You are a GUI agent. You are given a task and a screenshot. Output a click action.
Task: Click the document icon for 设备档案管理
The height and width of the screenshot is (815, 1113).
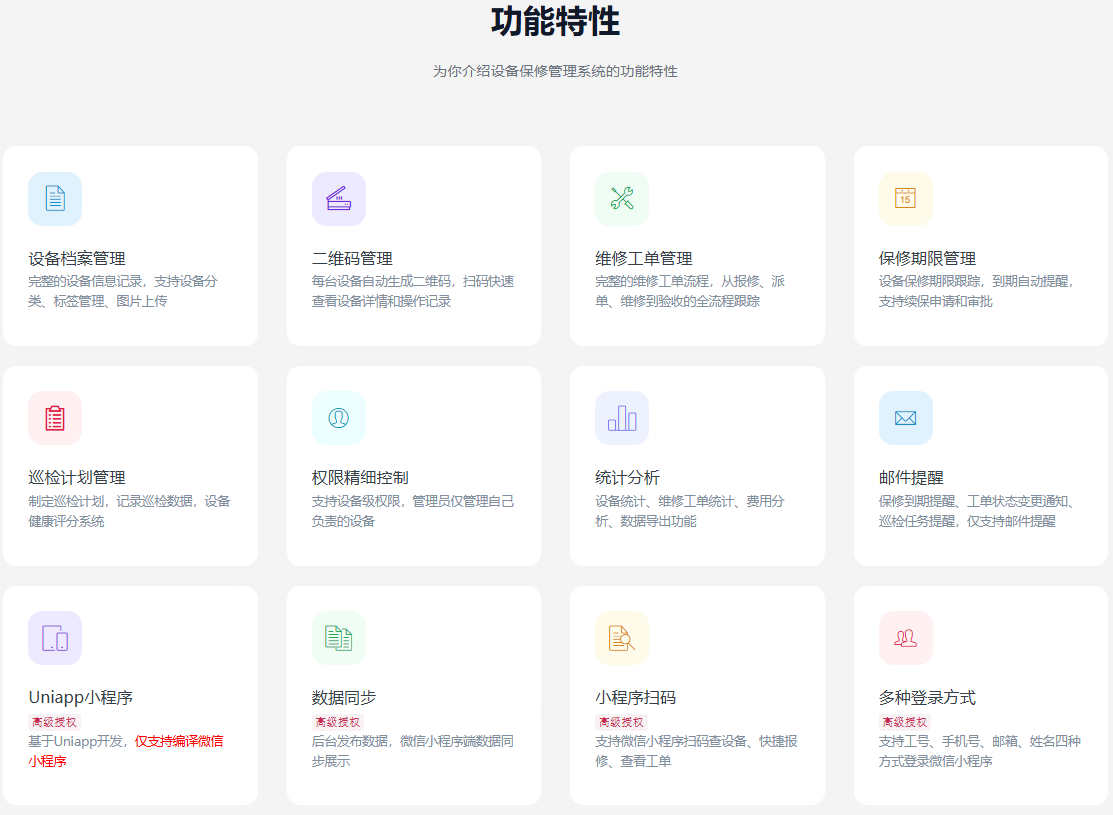coord(55,199)
